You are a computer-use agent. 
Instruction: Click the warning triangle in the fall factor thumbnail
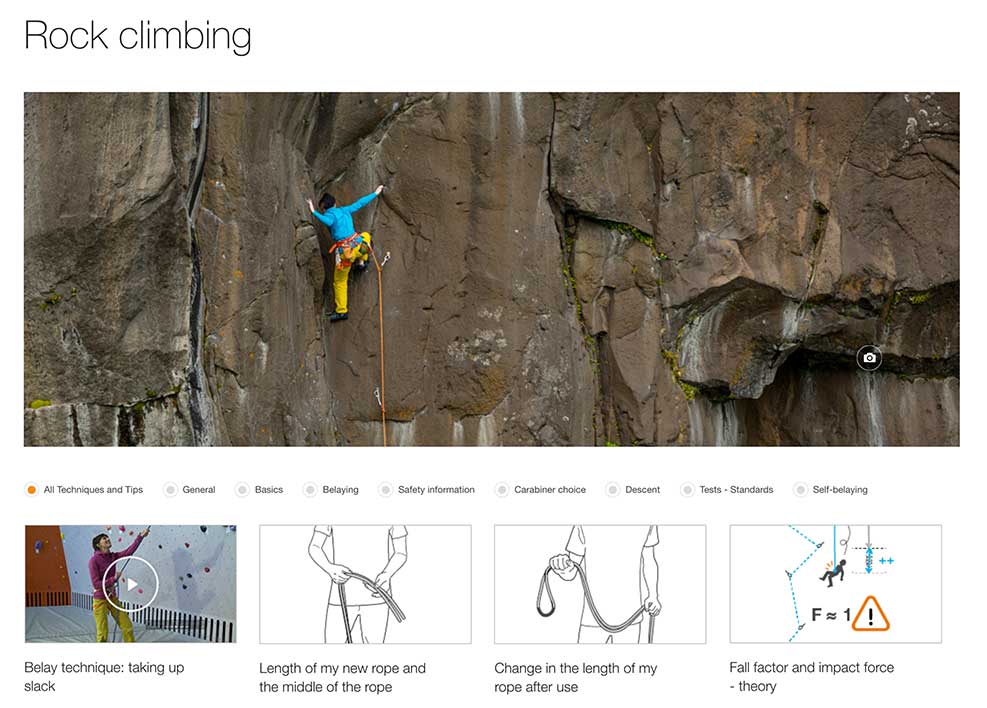[871, 613]
